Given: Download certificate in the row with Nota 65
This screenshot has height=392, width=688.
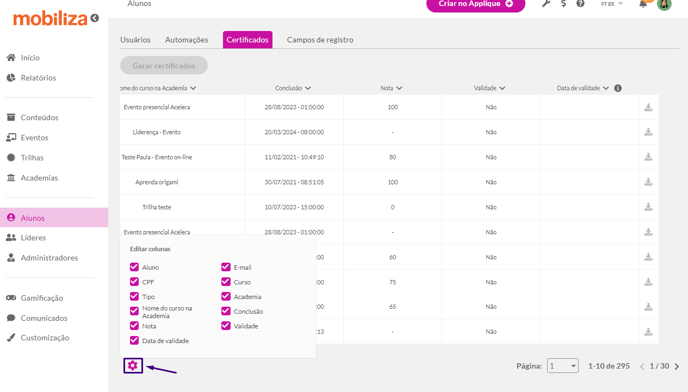Looking at the screenshot, I should [648, 307].
